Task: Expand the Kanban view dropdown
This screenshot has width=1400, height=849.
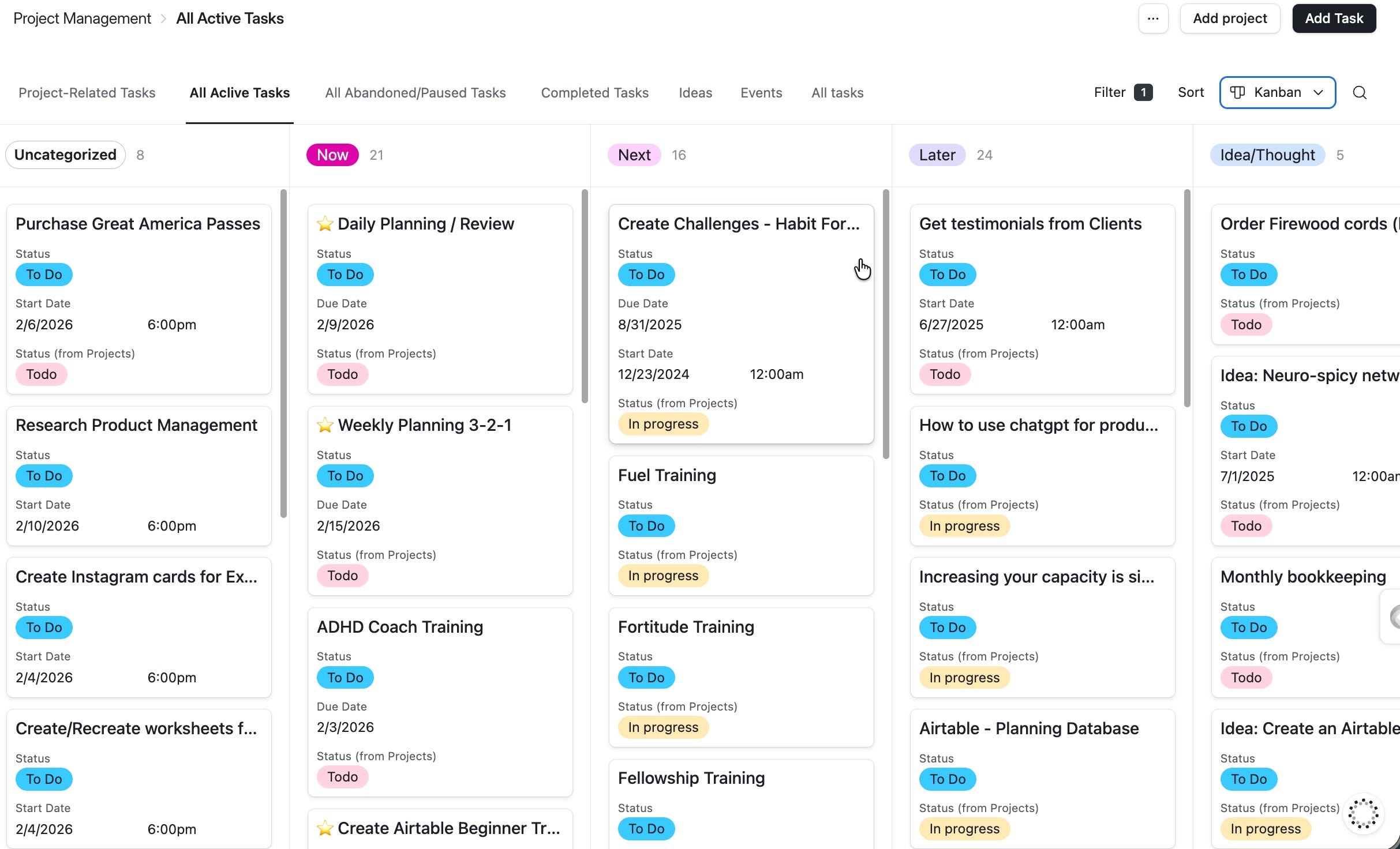Action: coord(1318,93)
